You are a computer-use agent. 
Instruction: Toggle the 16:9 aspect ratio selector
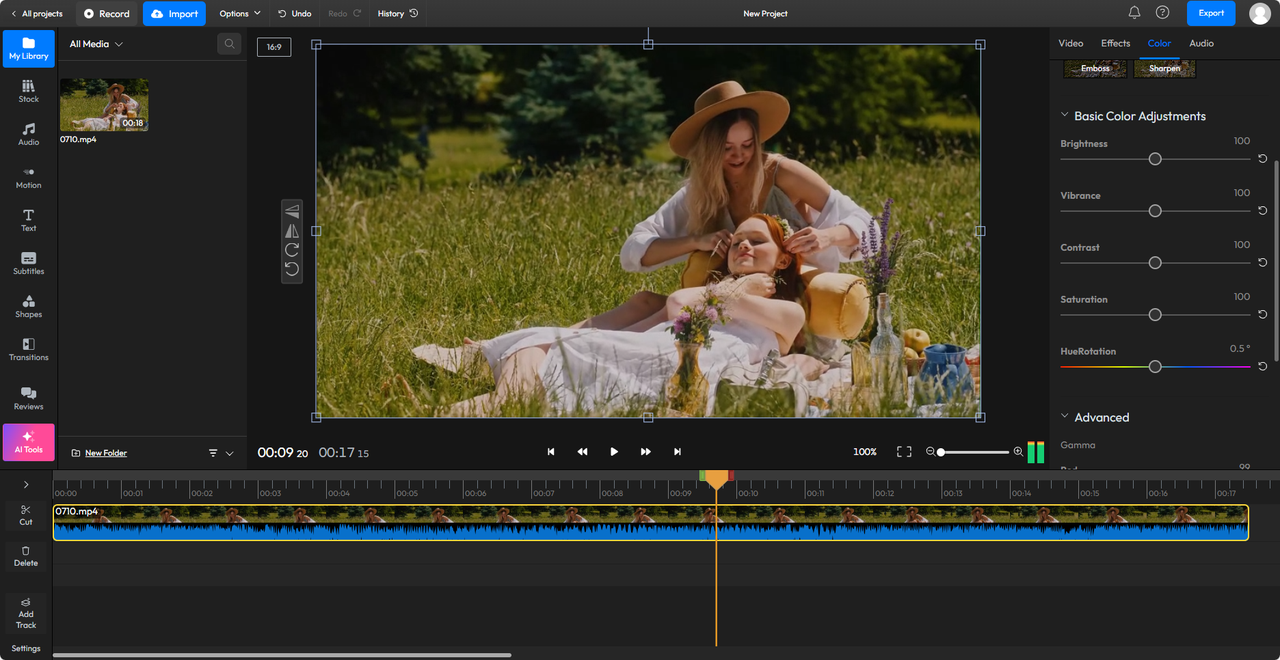click(x=274, y=47)
